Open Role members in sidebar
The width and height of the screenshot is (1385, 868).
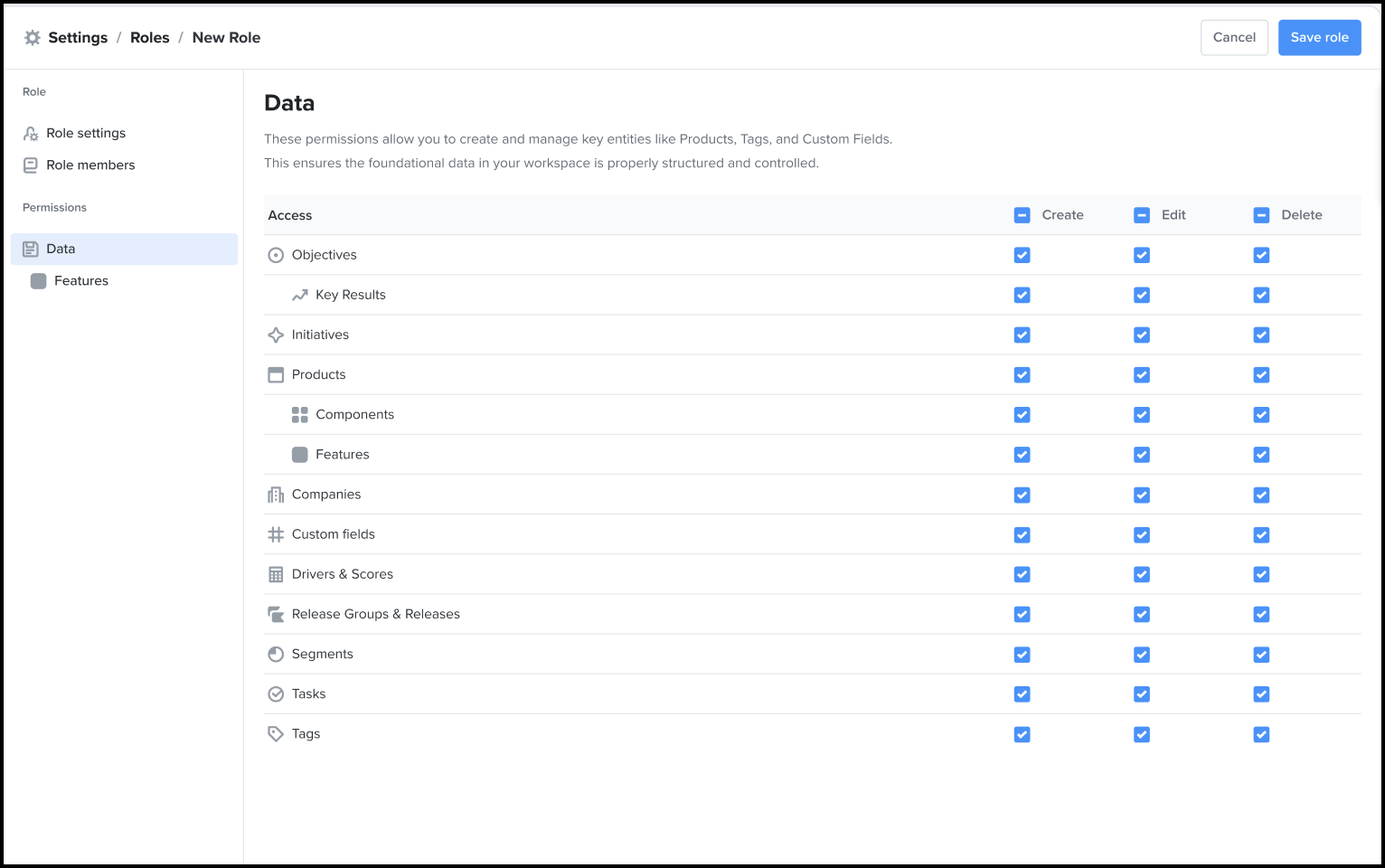(124, 165)
